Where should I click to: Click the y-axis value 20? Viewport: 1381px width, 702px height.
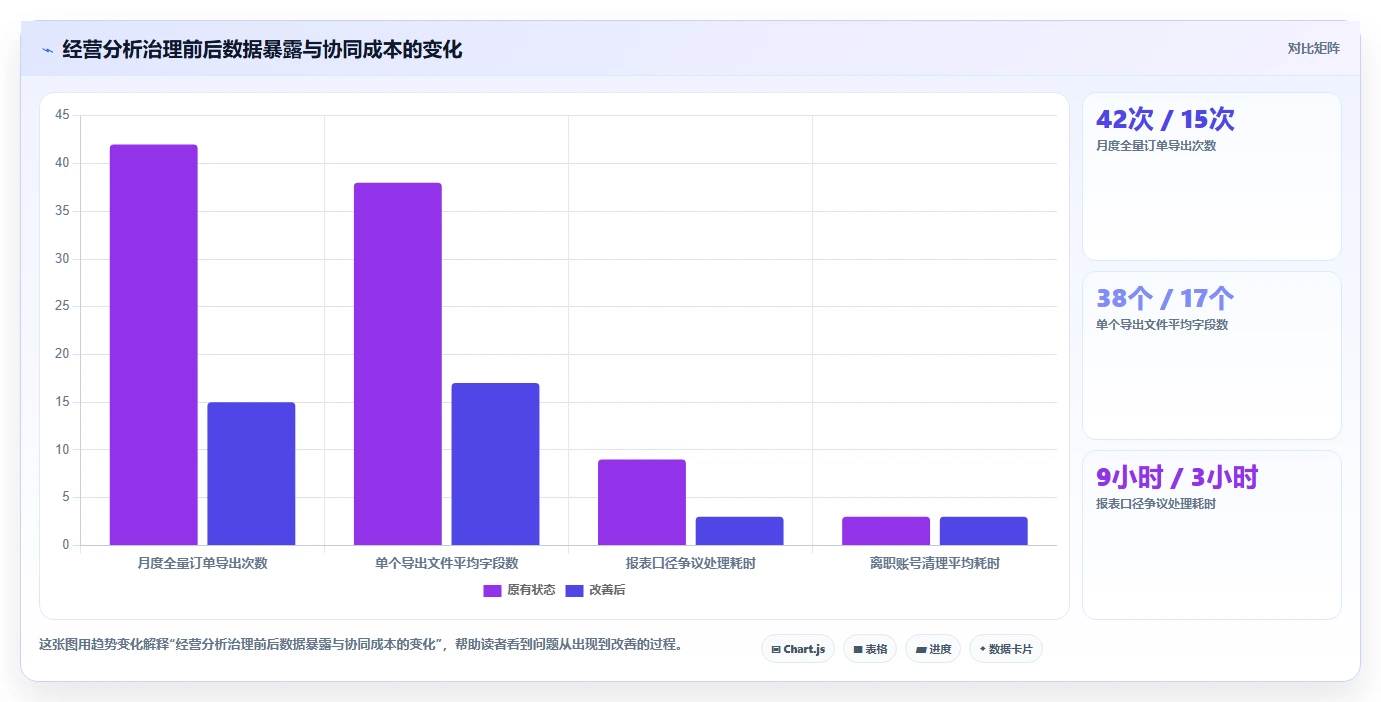(x=62, y=354)
